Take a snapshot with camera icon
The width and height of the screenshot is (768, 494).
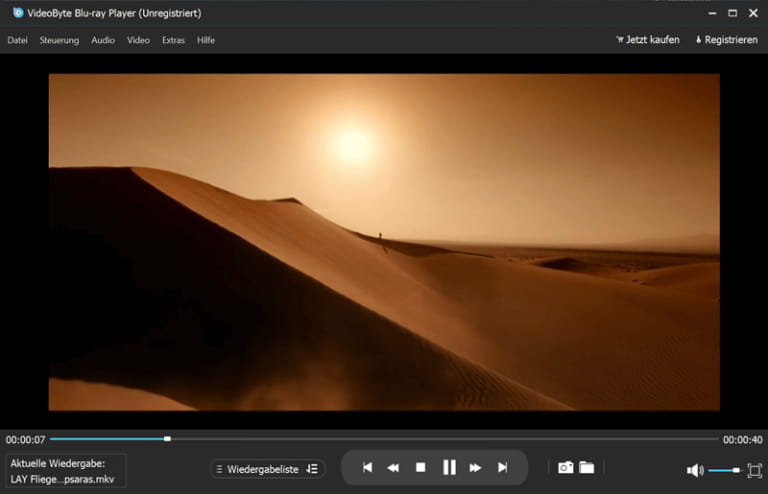[x=565, y=467]
